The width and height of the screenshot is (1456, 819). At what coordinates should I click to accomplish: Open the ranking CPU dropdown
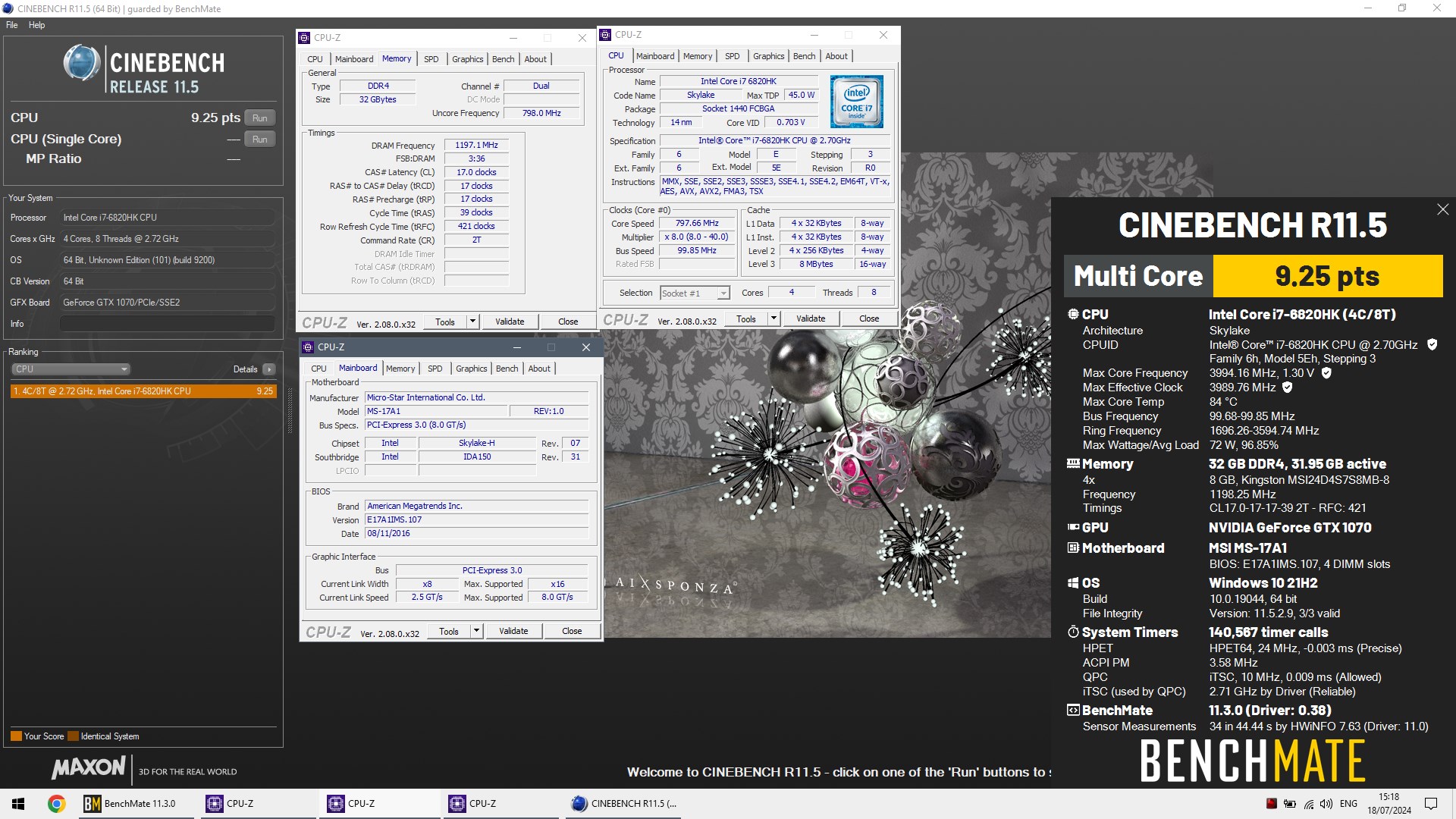point(71,369)
